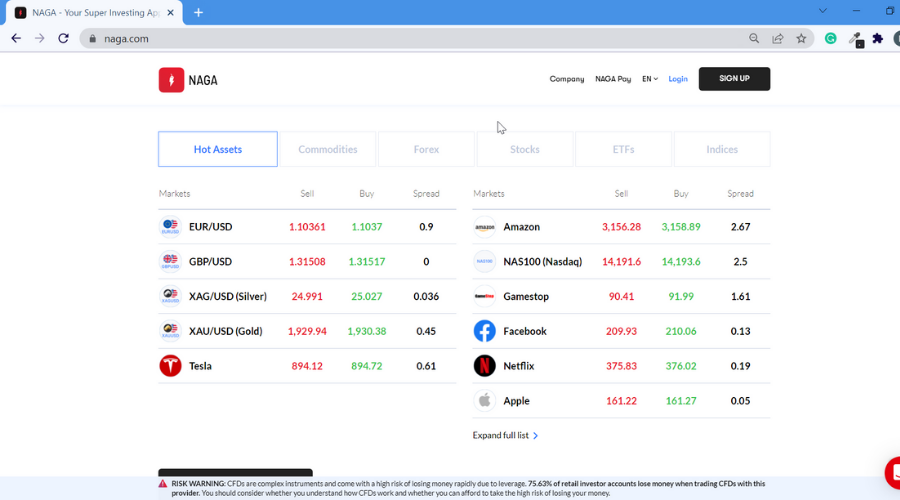This screenshot has width=900, height=500.
Task: Open the tab search chevron
Action: (823, 11)
